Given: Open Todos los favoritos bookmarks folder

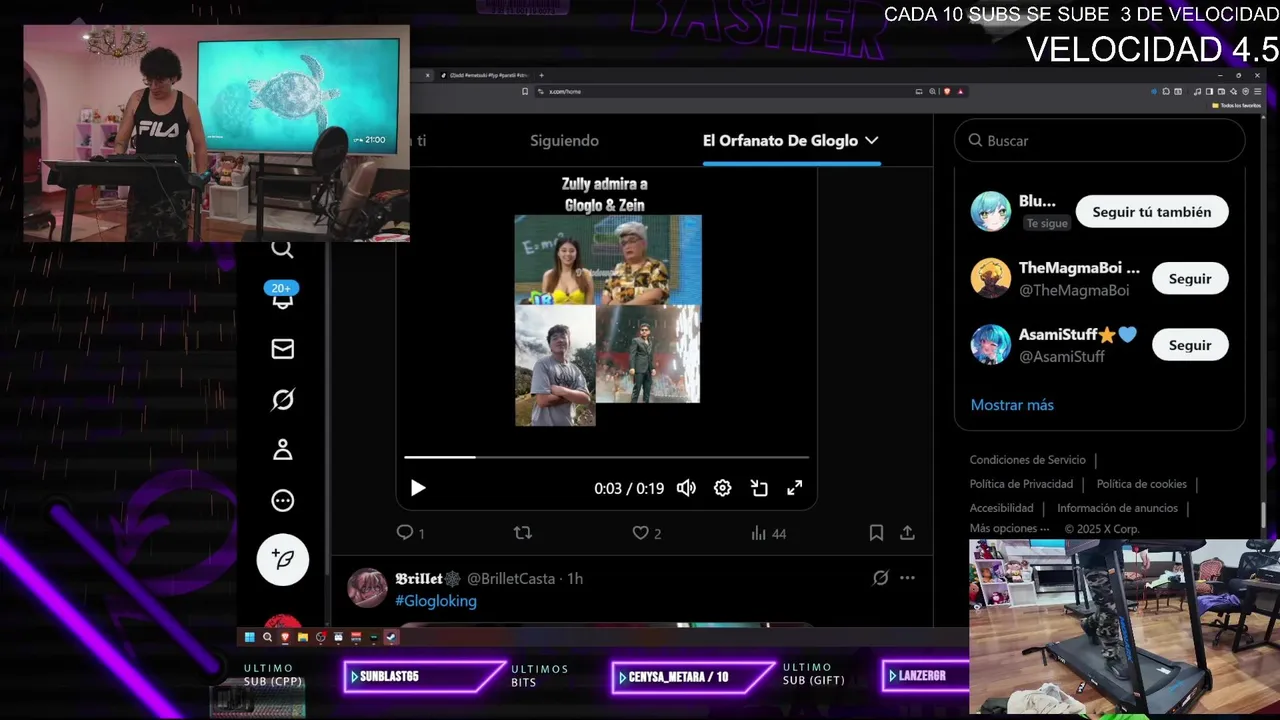Looking at the screenshot, I should [x=1236, y=105].
